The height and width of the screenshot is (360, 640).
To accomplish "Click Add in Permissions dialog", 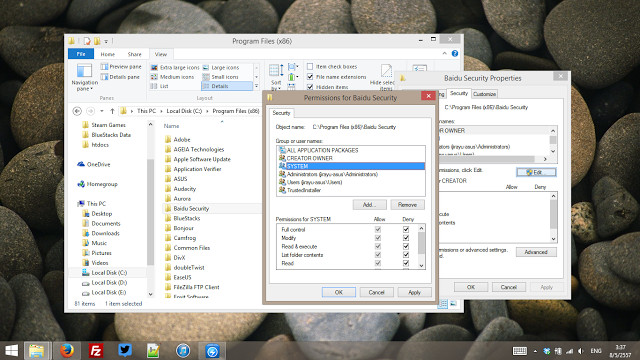I will [x=369, y=204].
